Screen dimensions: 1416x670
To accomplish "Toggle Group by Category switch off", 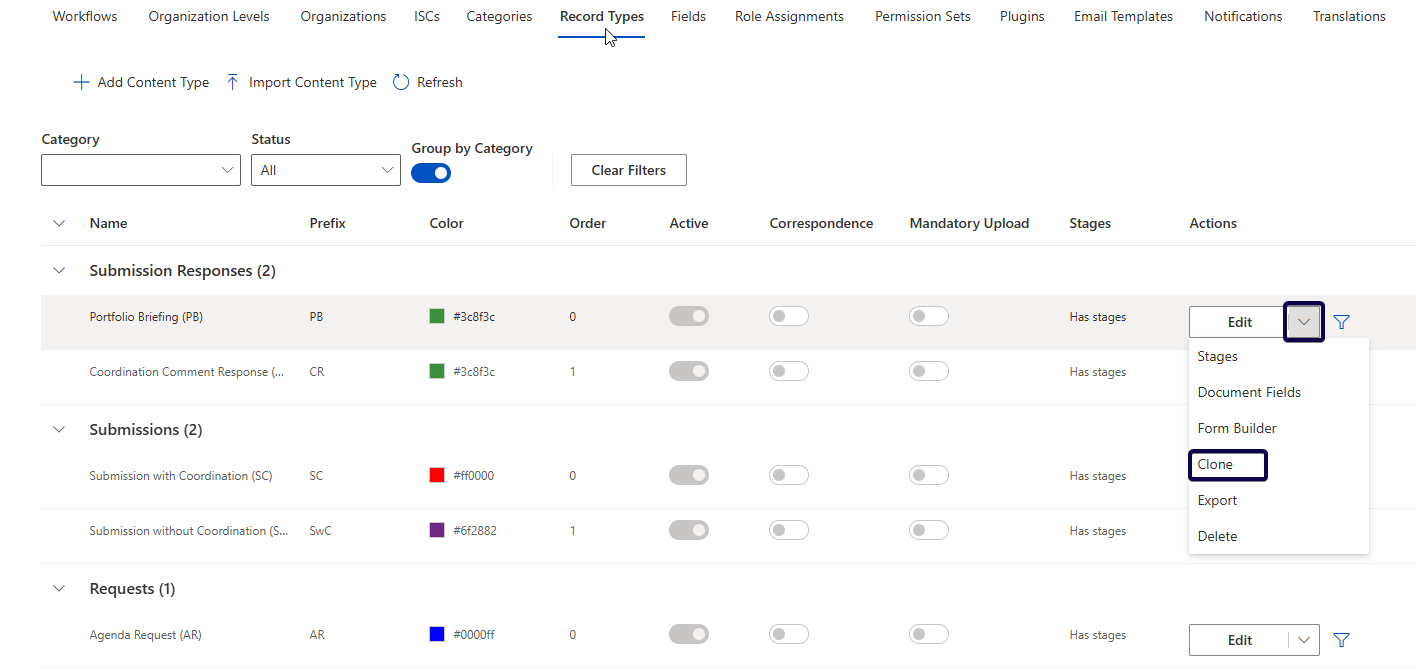I will coord(431,173).
